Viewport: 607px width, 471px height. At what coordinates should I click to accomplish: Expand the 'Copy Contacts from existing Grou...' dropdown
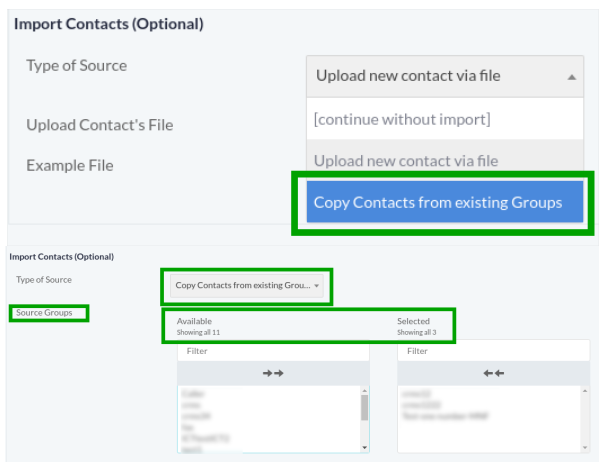(246, 286)
